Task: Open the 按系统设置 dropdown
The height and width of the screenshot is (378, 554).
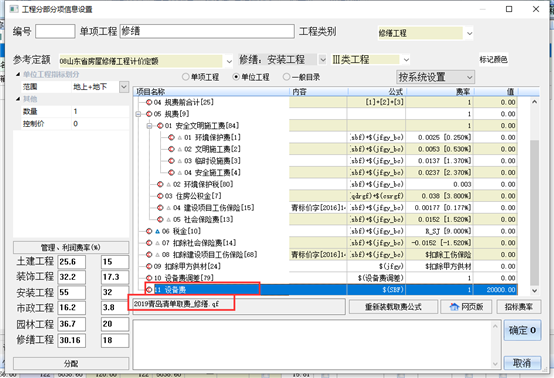Action: tap(469, 77)
